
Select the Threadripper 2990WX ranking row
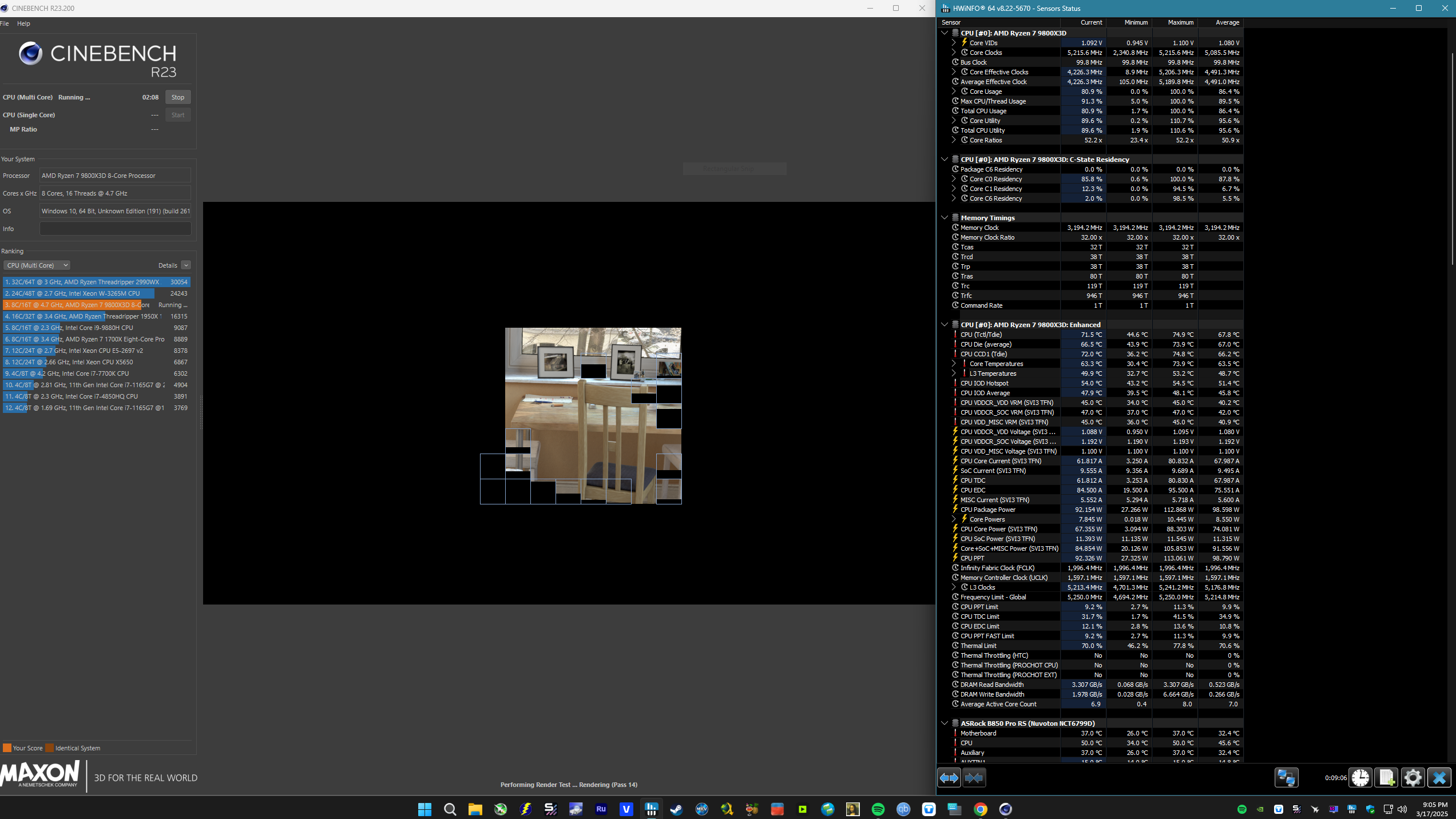click(x=96, y=282)
